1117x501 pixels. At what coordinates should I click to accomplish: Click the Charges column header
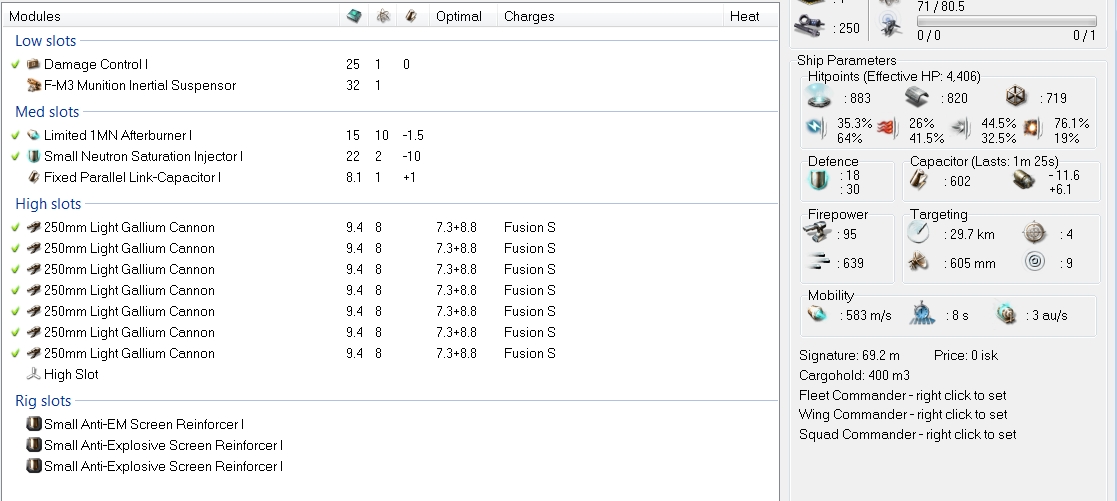pos(528,16)
